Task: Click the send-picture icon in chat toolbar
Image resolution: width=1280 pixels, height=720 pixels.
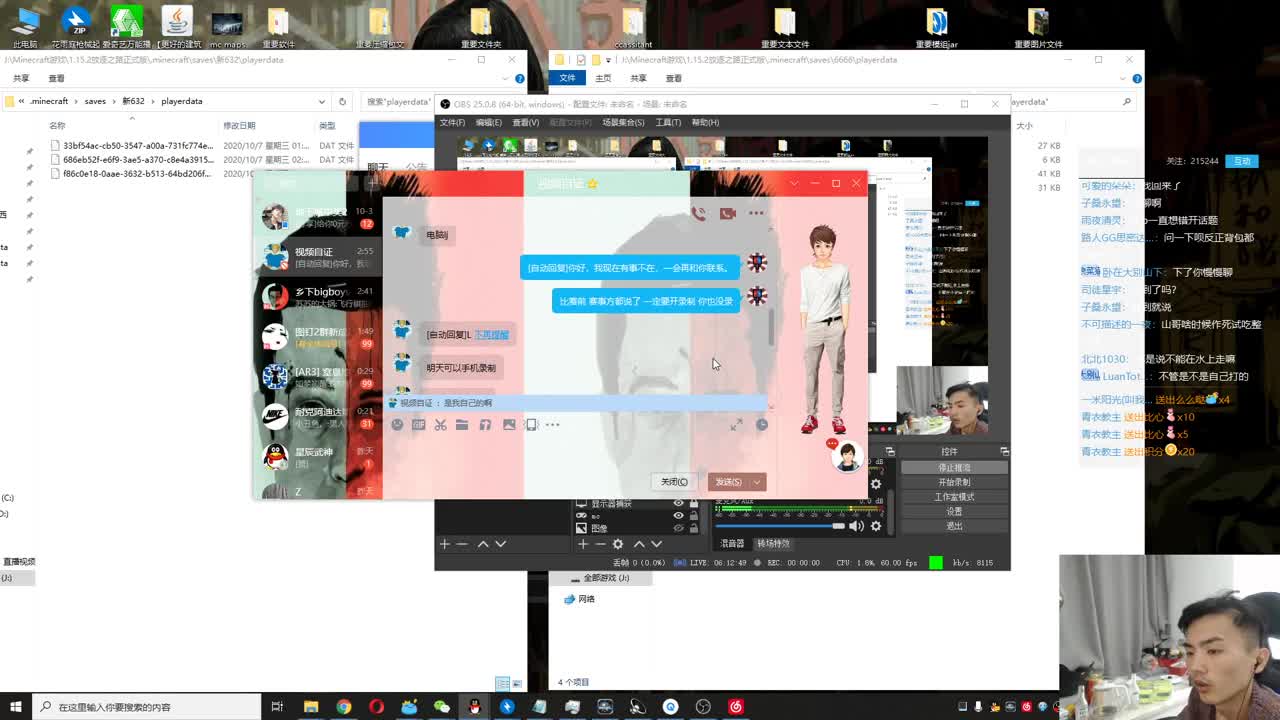Action: [x=509, y=425]
